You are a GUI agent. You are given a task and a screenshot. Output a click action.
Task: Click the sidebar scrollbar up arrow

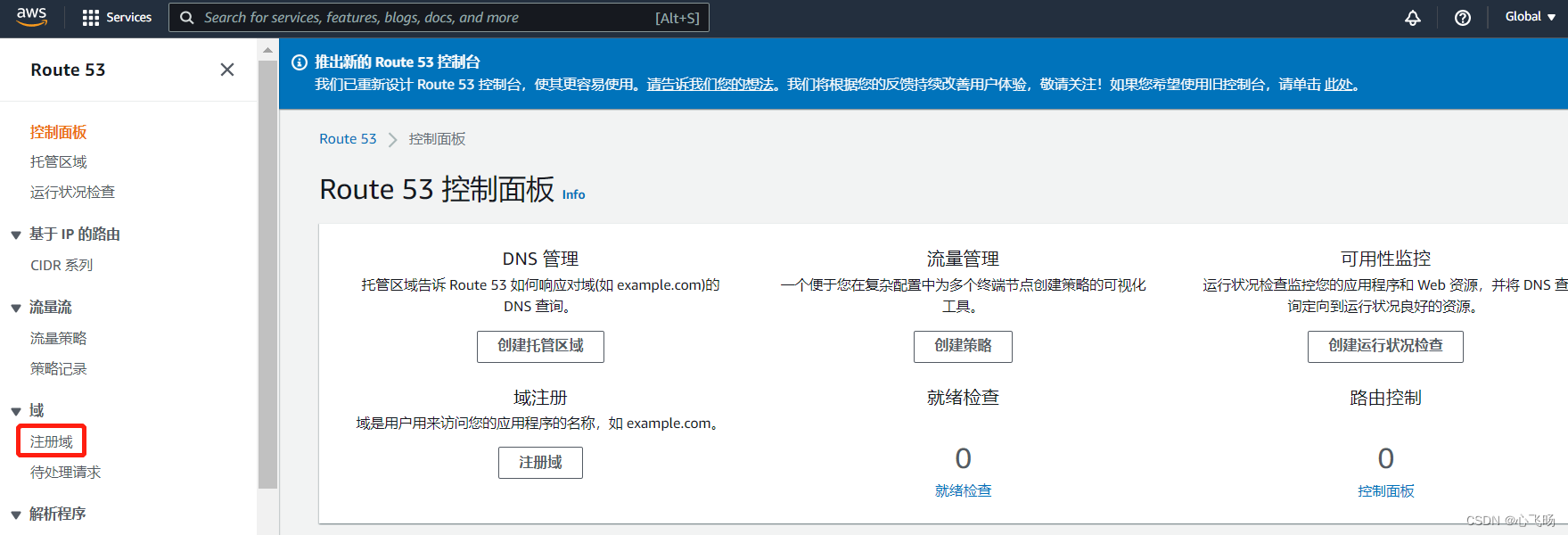(267, 51)
